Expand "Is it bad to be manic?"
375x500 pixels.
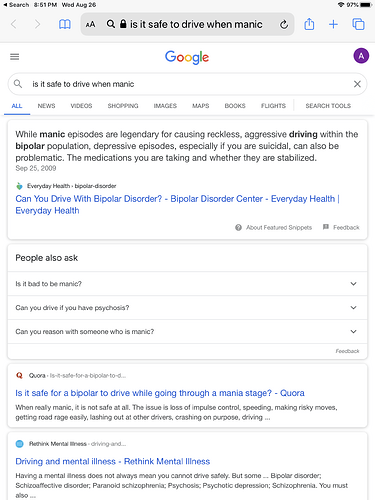(187, 284)
